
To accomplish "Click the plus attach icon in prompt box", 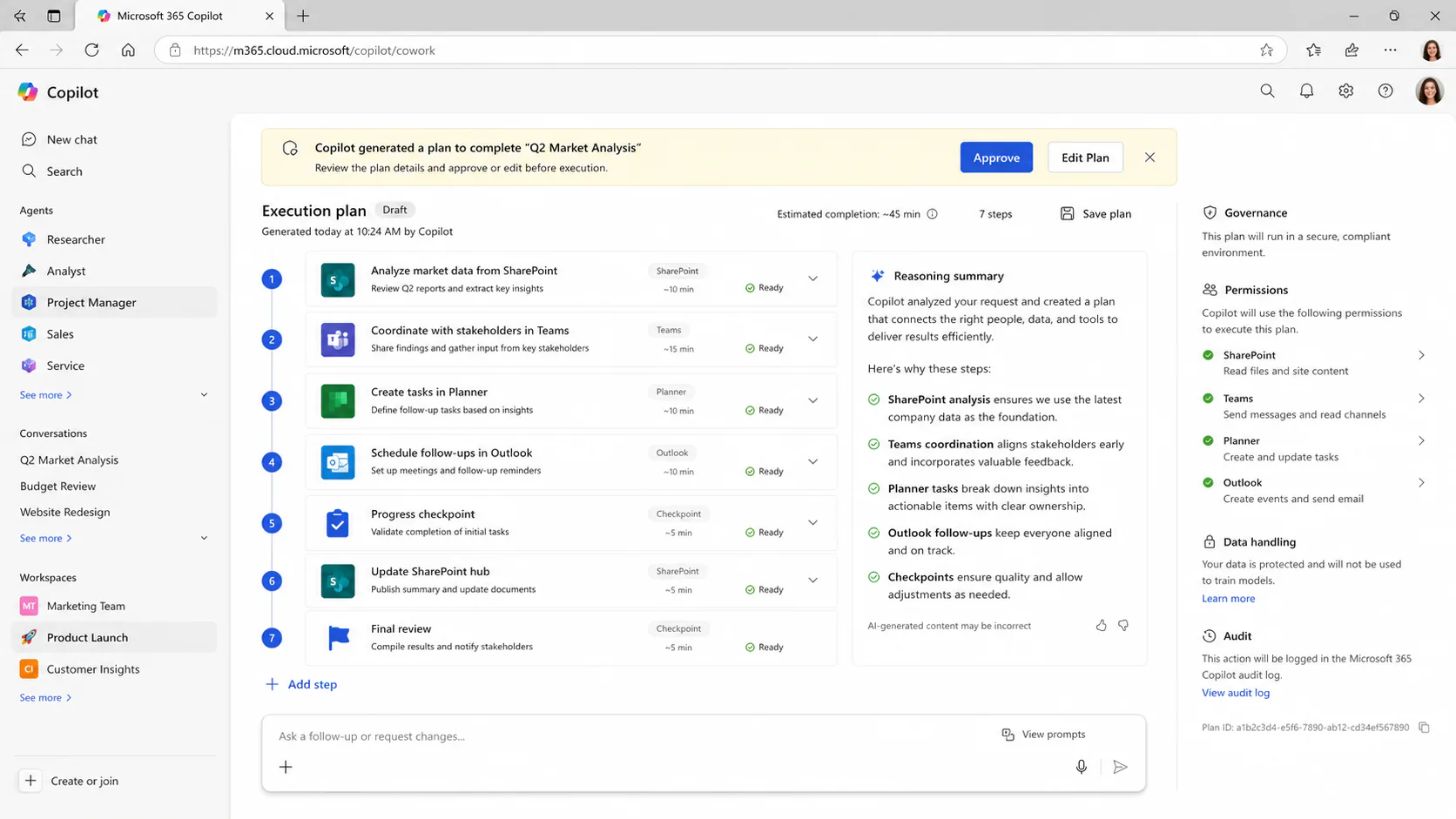I will coord(286,767).
